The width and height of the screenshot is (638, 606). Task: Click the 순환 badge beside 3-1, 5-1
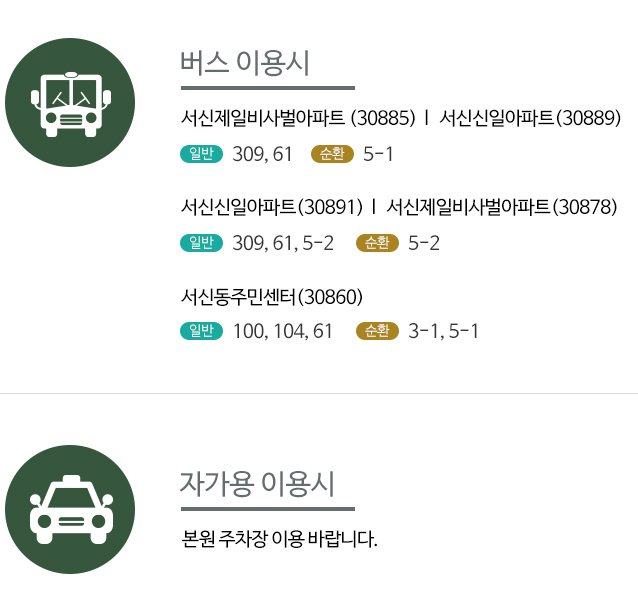(377, 331)
